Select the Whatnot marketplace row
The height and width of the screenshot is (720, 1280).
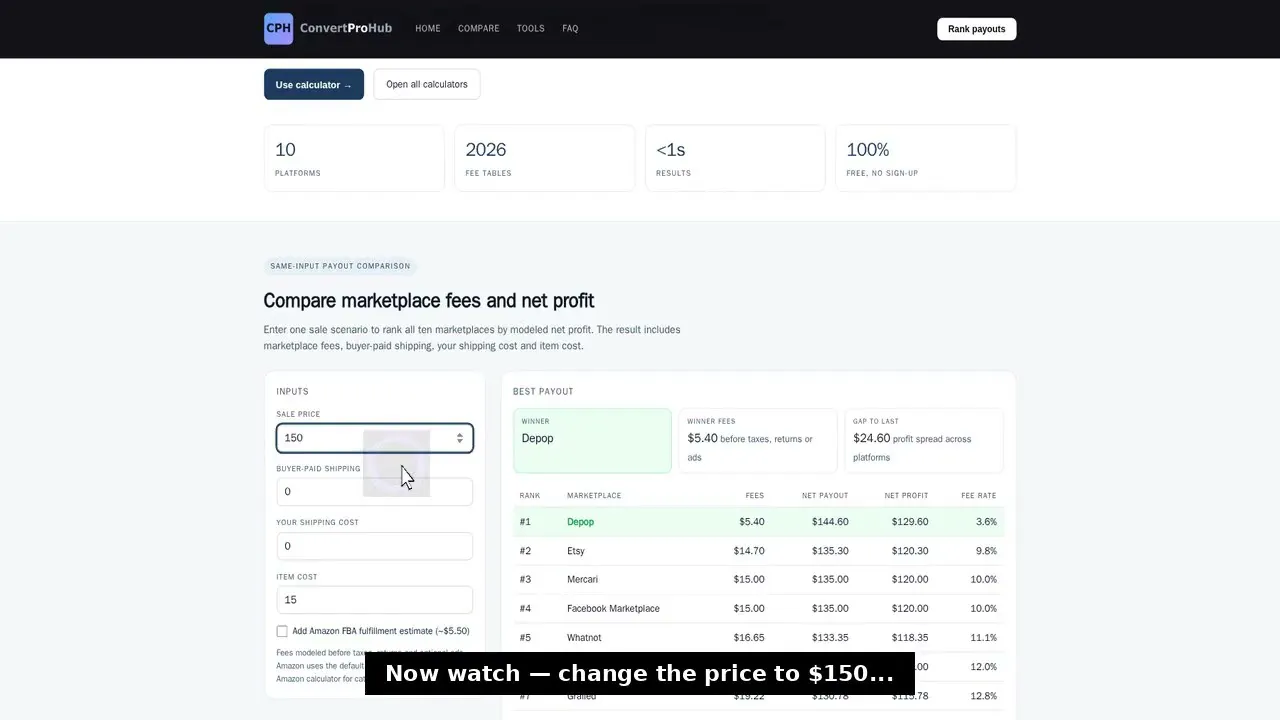tap(759, 638)
